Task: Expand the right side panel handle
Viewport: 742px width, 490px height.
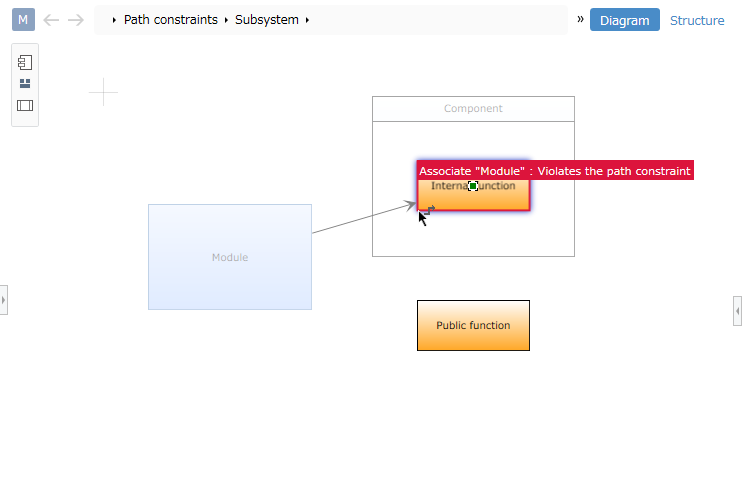Action: point(737,311)
